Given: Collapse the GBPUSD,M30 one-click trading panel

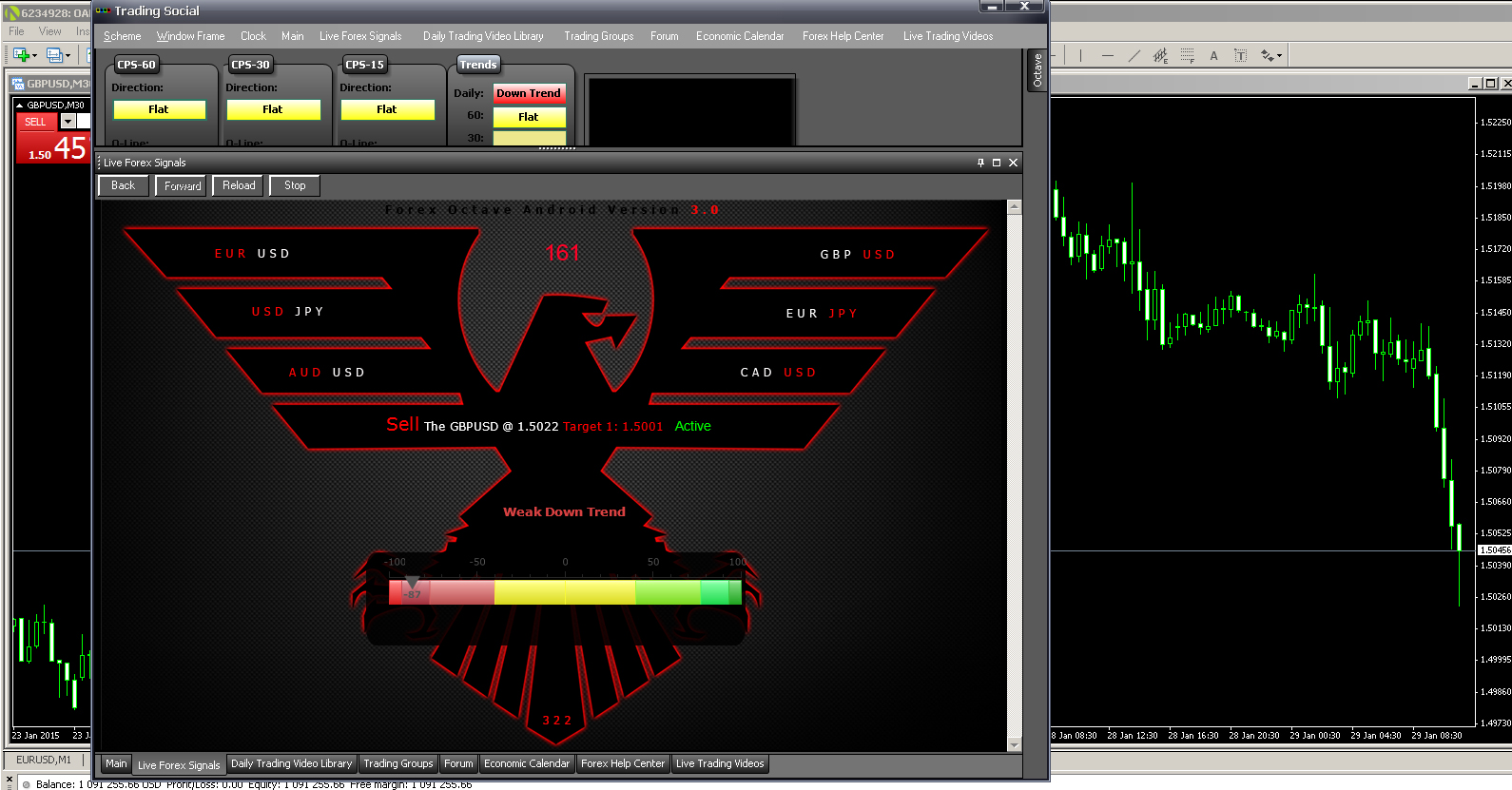Looking at the screenshot, I should (20, 106).
